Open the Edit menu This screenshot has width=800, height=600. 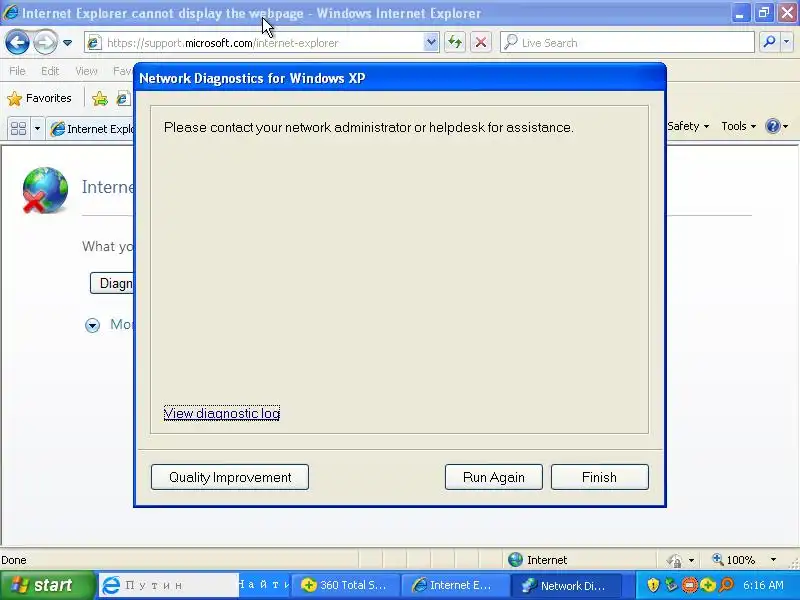tap(50, 71)
